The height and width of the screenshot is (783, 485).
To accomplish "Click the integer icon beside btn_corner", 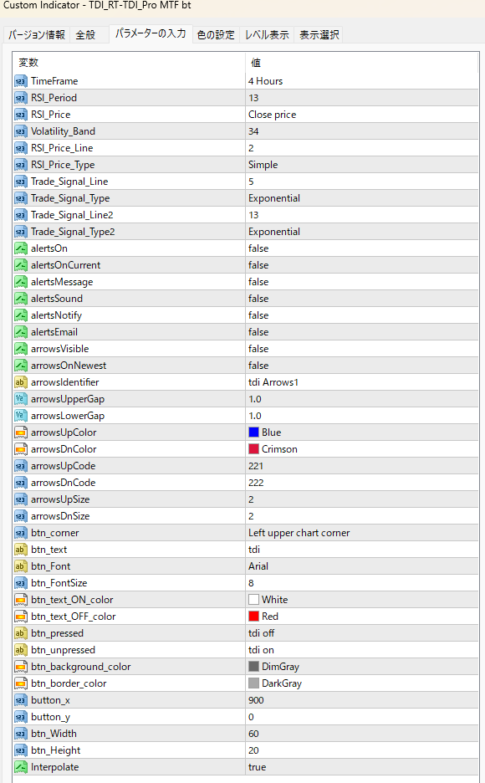I will coord(20,533).
